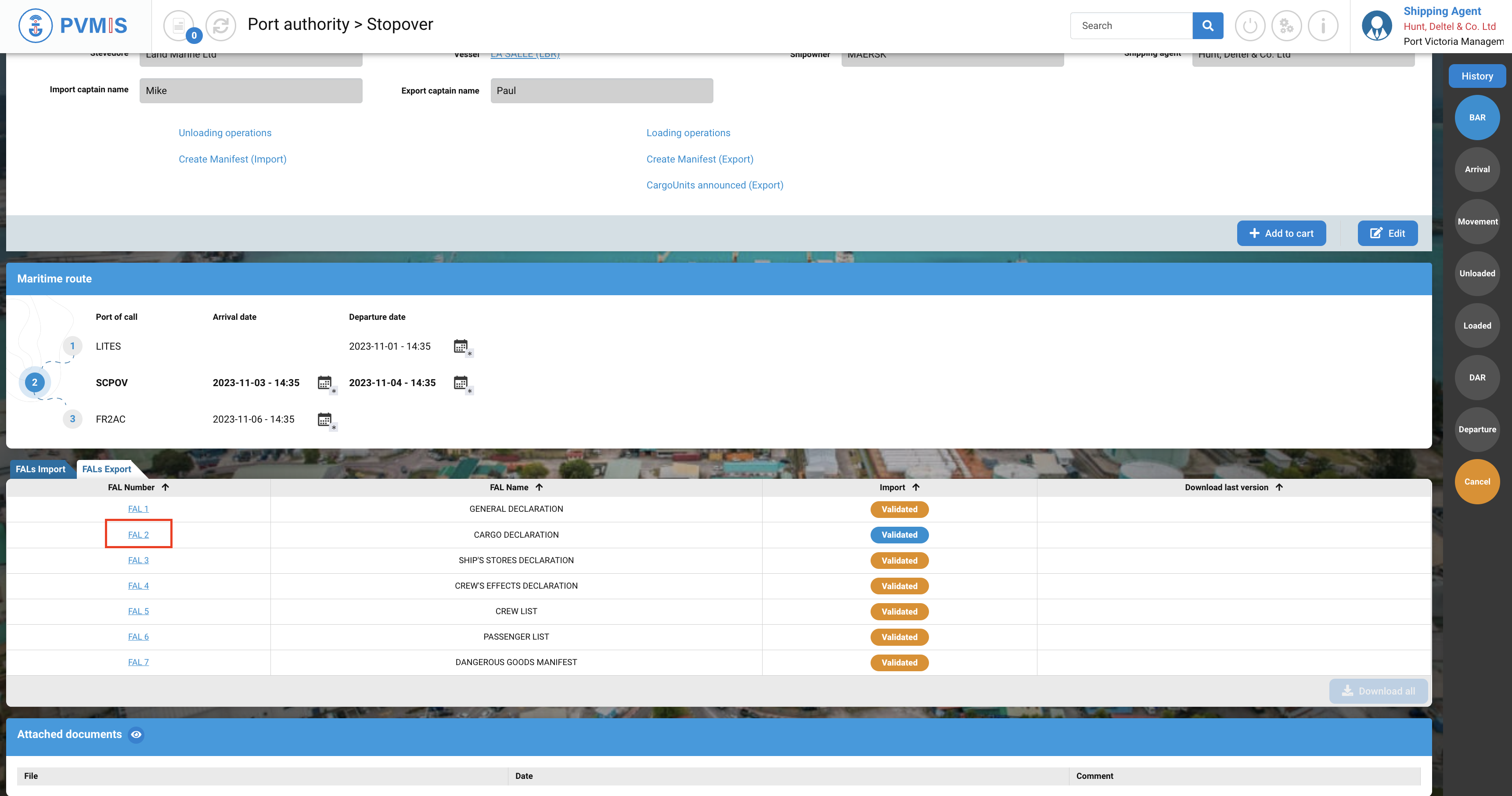Click the orange Cancel status circle

[x=1477, y=482]
